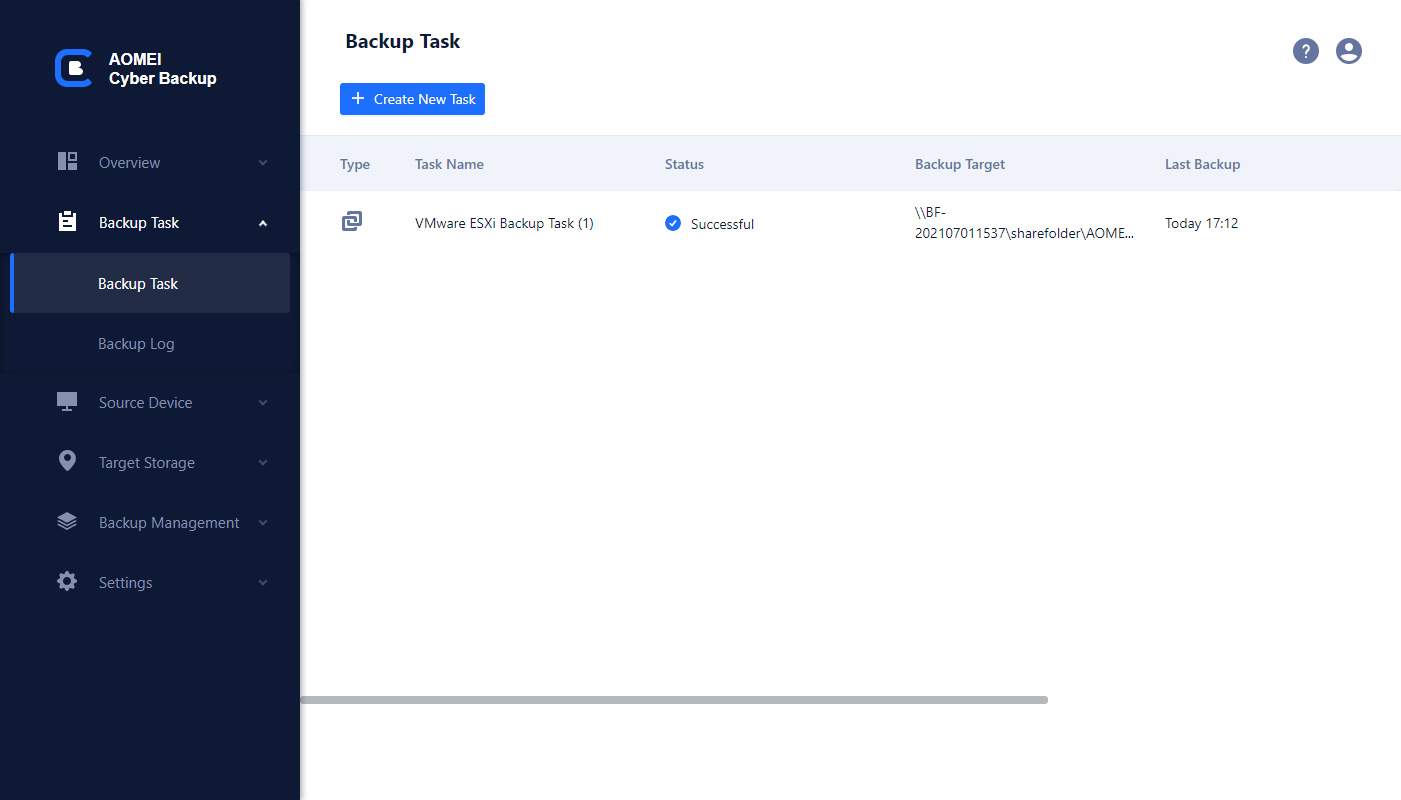Screen dimensions: 1401x800
Task: Click the Type column header
Action: tap(355, 164)
